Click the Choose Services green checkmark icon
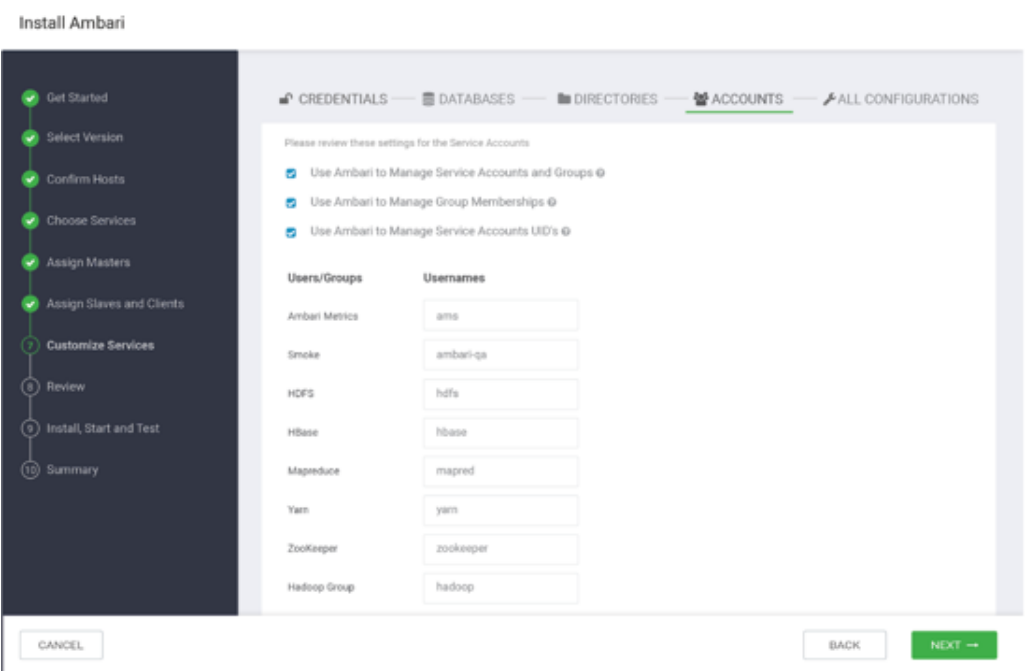 (30, 221)
